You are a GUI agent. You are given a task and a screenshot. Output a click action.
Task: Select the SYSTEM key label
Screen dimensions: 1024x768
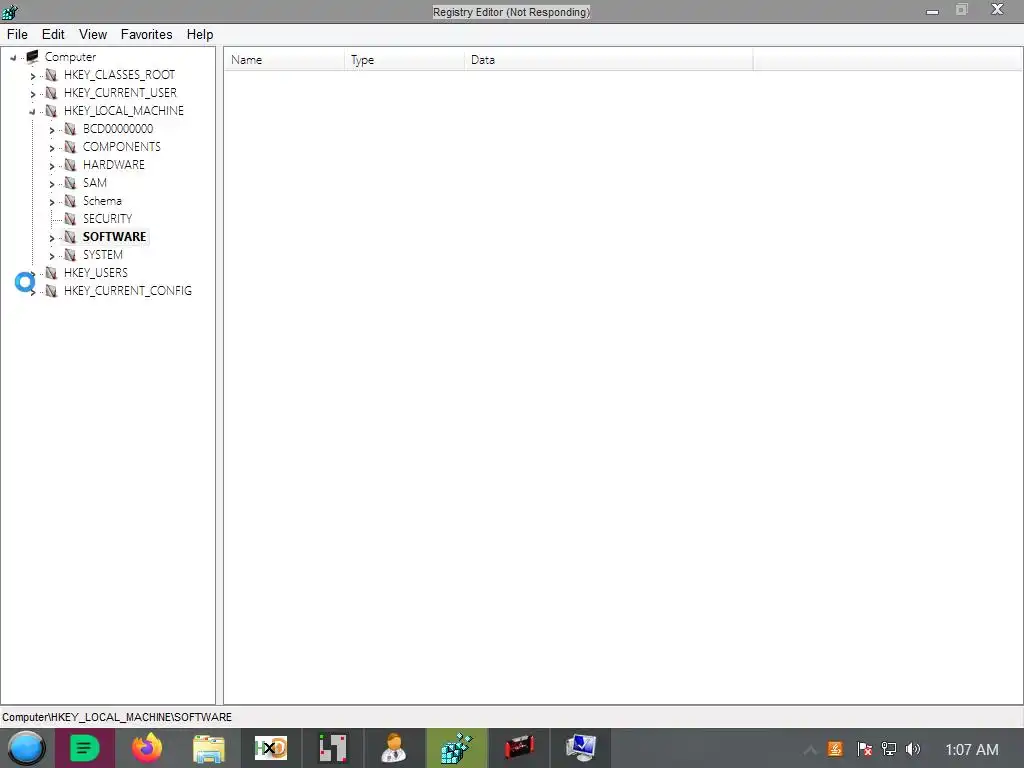tap(103, 255)
